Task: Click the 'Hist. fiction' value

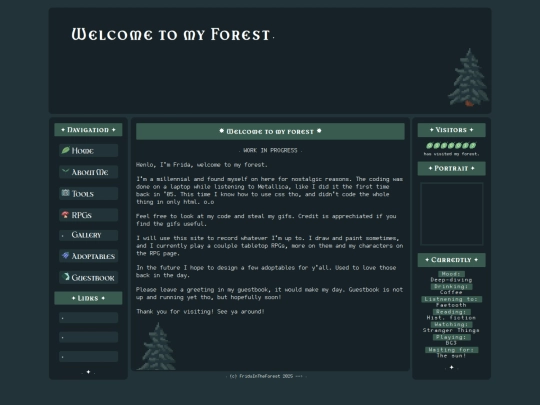Action: (x=451, y=318)
